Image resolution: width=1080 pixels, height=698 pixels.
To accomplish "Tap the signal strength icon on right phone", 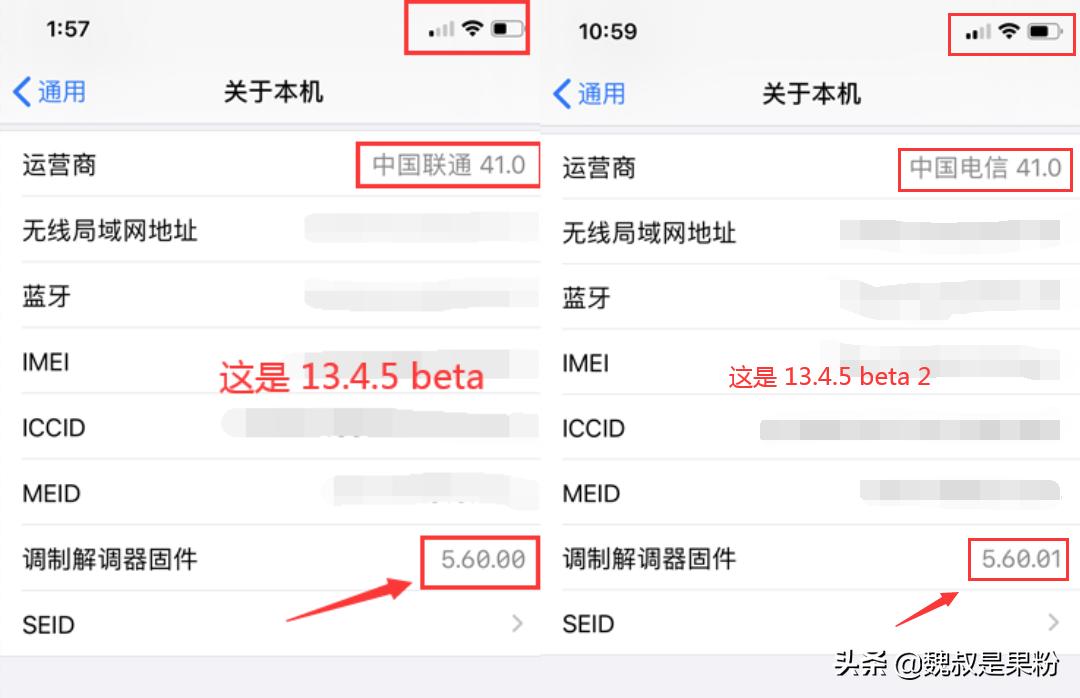I will 980,33.
